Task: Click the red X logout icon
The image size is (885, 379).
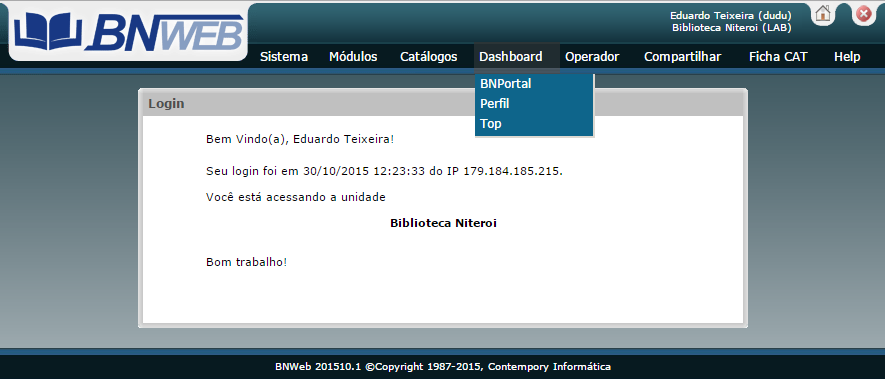Action: [x=863, y=14]
